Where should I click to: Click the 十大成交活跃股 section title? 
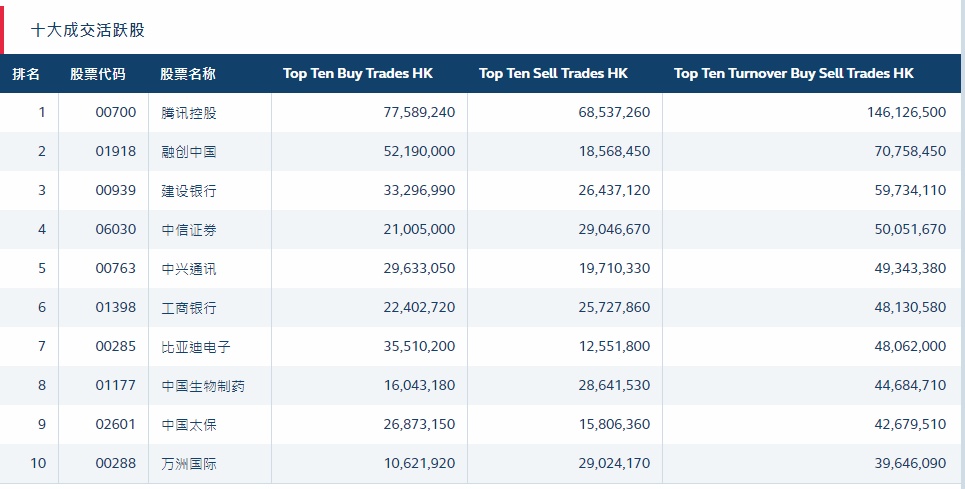point(88,30)
